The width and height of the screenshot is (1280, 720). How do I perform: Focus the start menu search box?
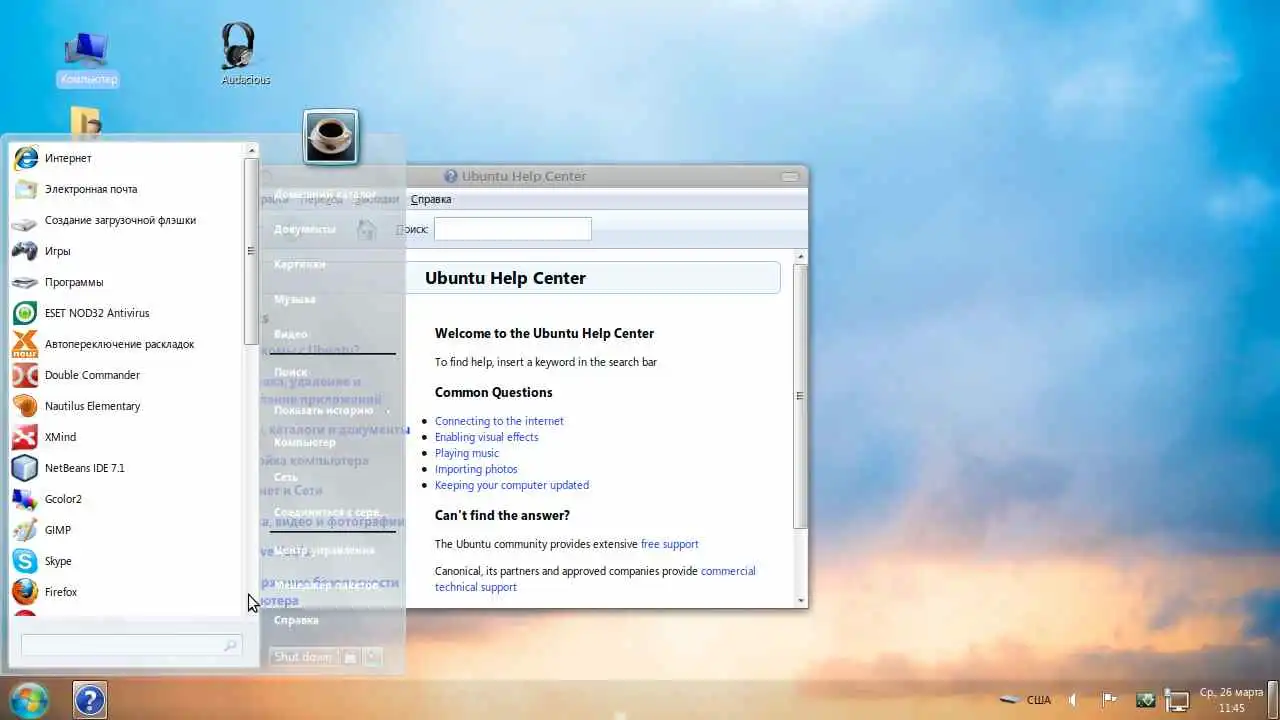(x=131, y=646)
